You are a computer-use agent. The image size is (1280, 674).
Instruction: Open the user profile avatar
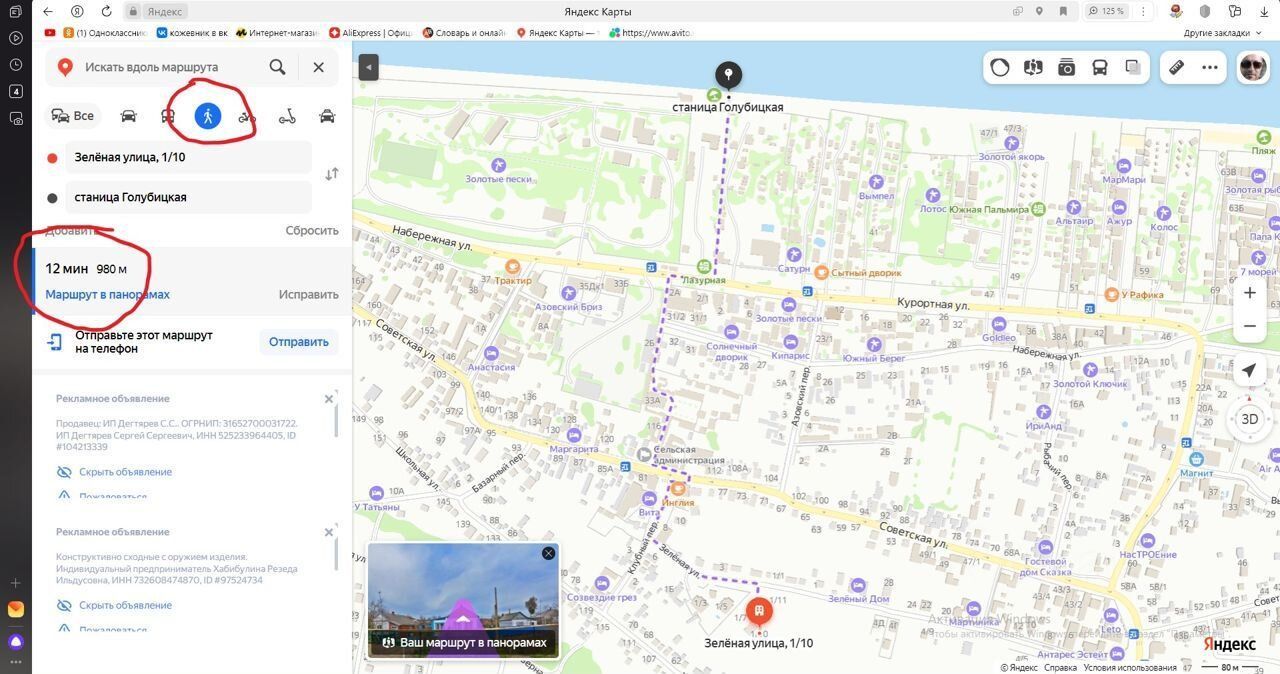pyautogui.click(x=1252, y=67)
